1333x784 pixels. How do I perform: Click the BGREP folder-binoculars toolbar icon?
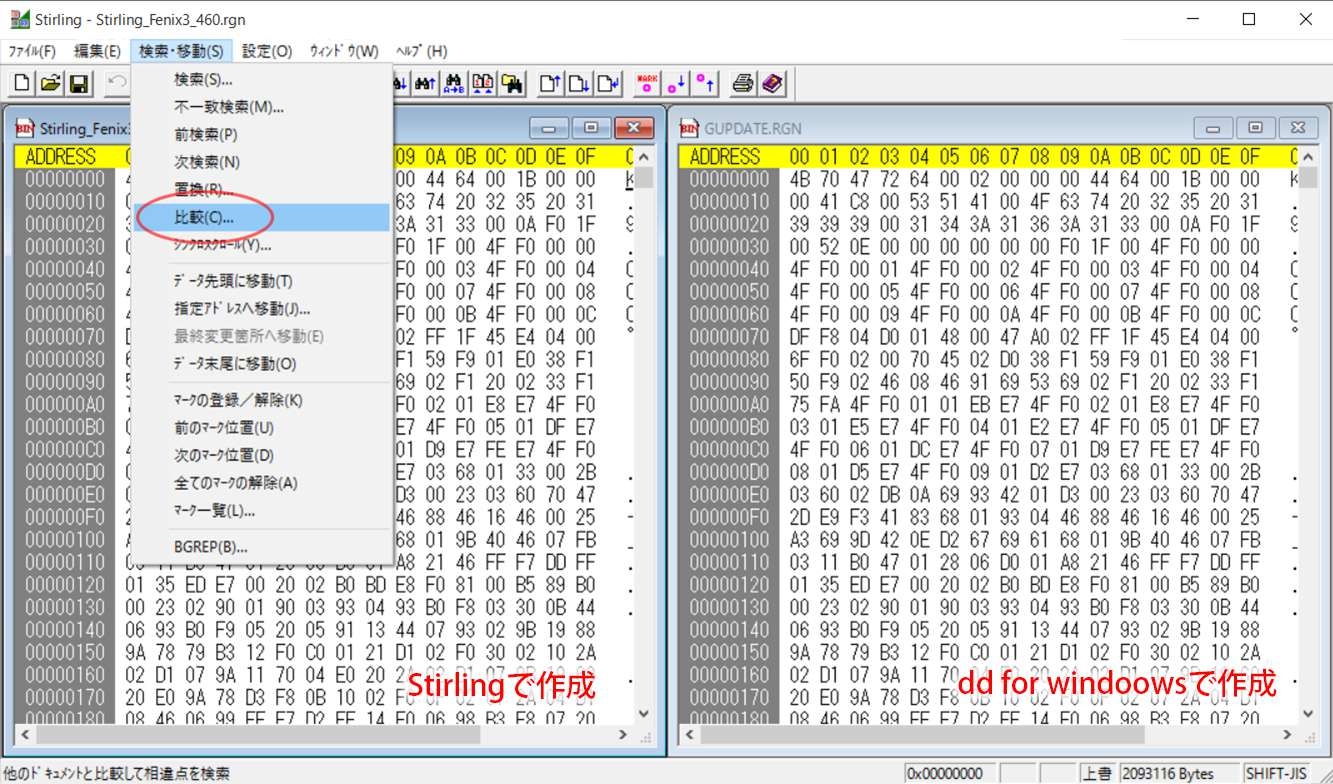tap(512, 84)
